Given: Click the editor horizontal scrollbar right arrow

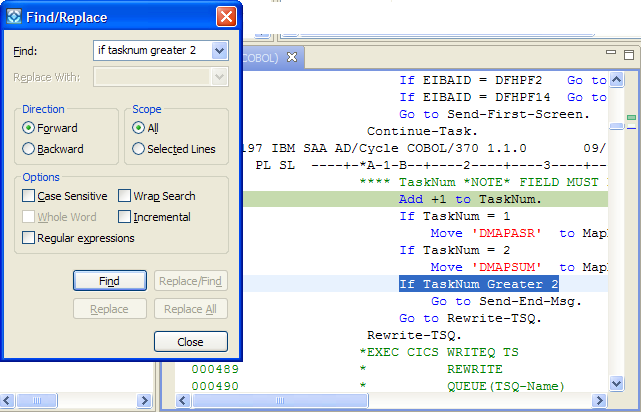Looking at the screenshot, I should click(601, 400).
